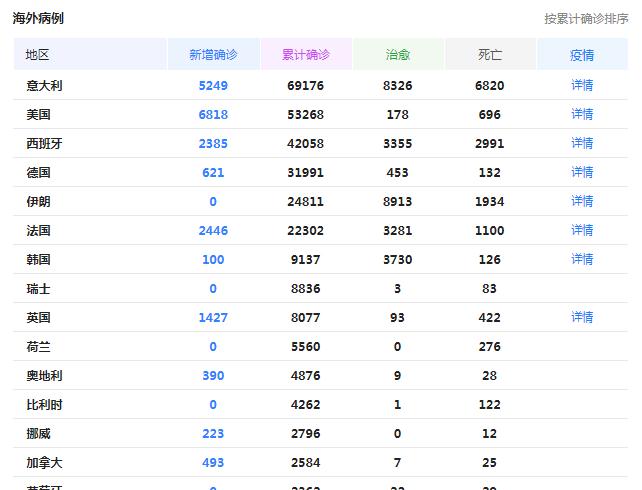Open 详情 link for 法国

tap(582, 230)
